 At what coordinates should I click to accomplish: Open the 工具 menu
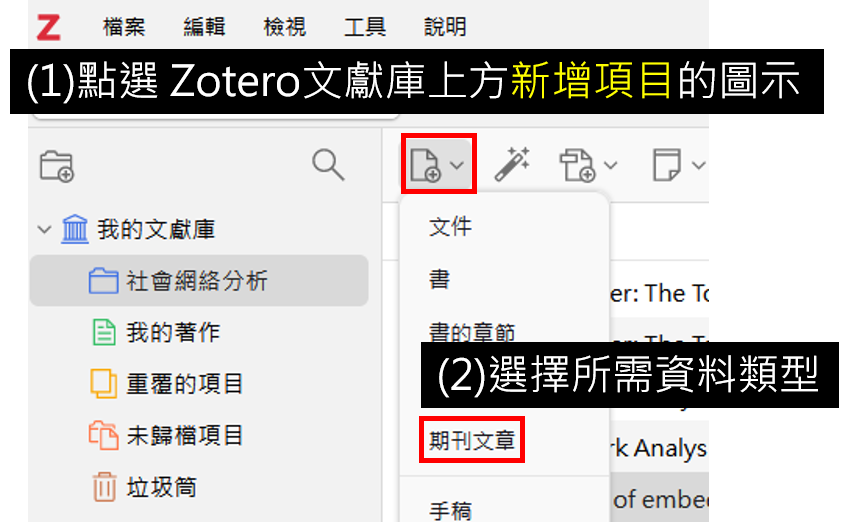tap(365, 26)
